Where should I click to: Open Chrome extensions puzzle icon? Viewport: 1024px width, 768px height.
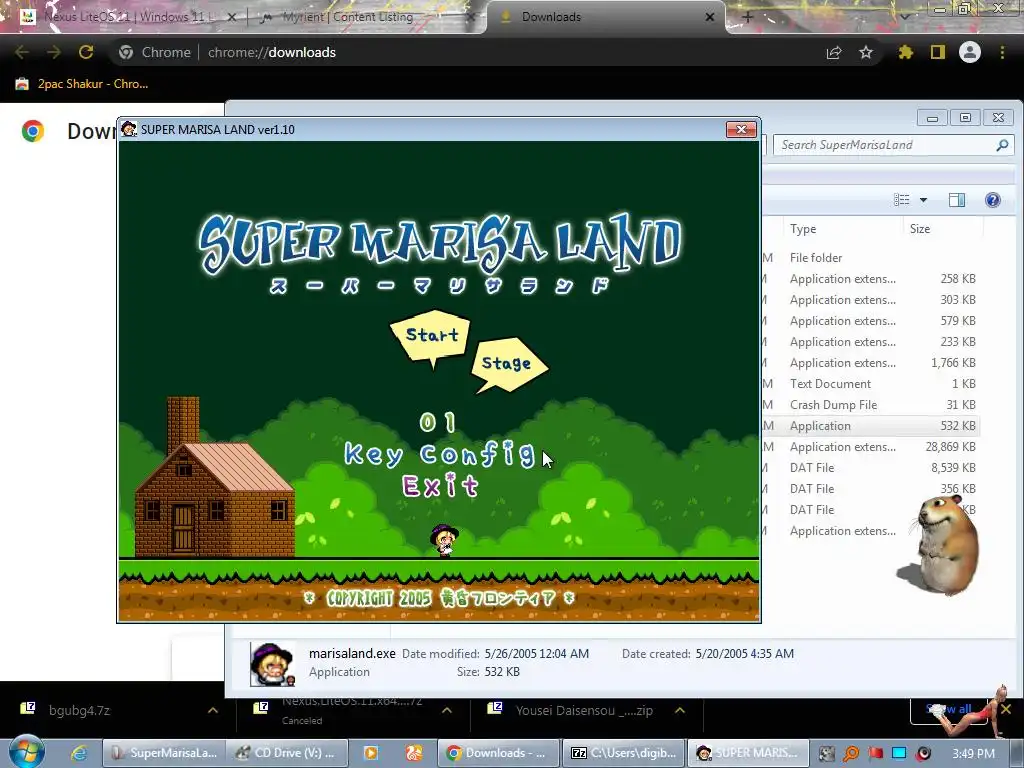pos(906,52)
